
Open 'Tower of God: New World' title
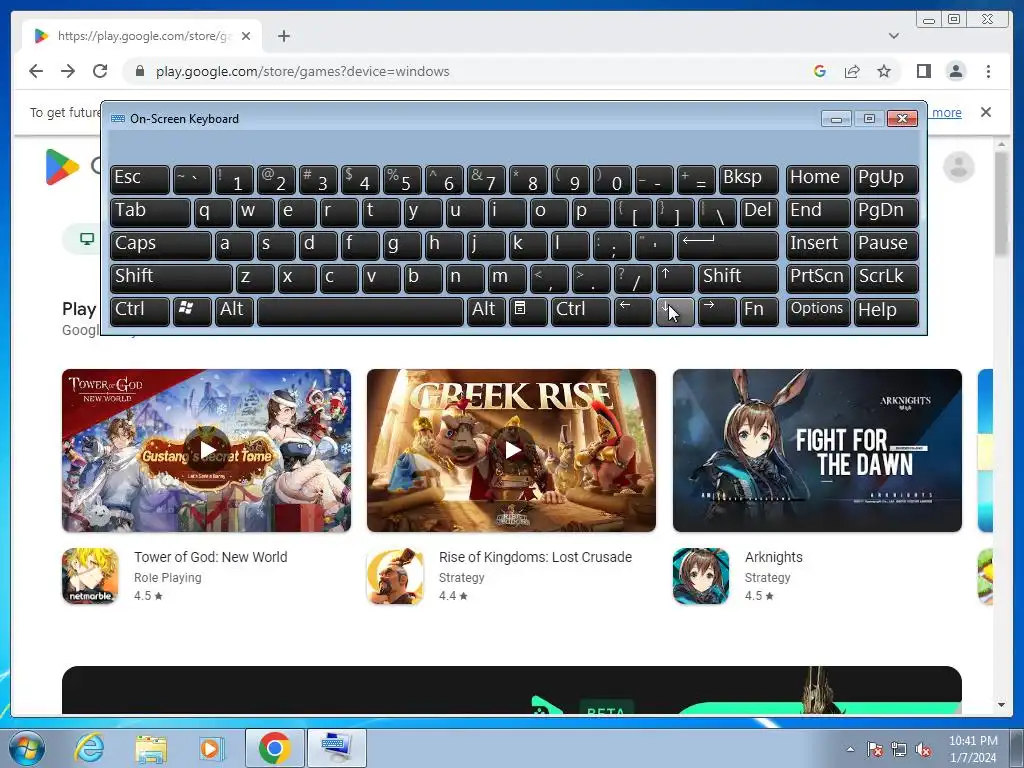(x=210, y=557)
